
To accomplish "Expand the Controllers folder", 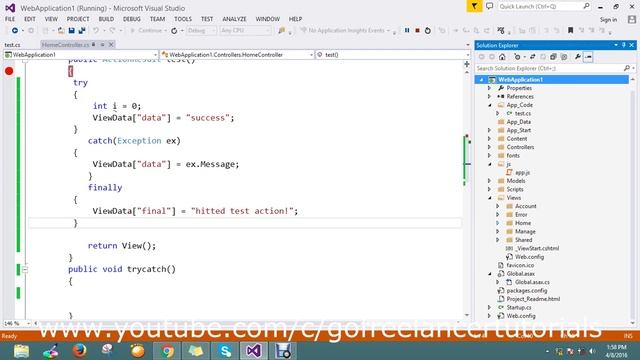I will point(489,147).
